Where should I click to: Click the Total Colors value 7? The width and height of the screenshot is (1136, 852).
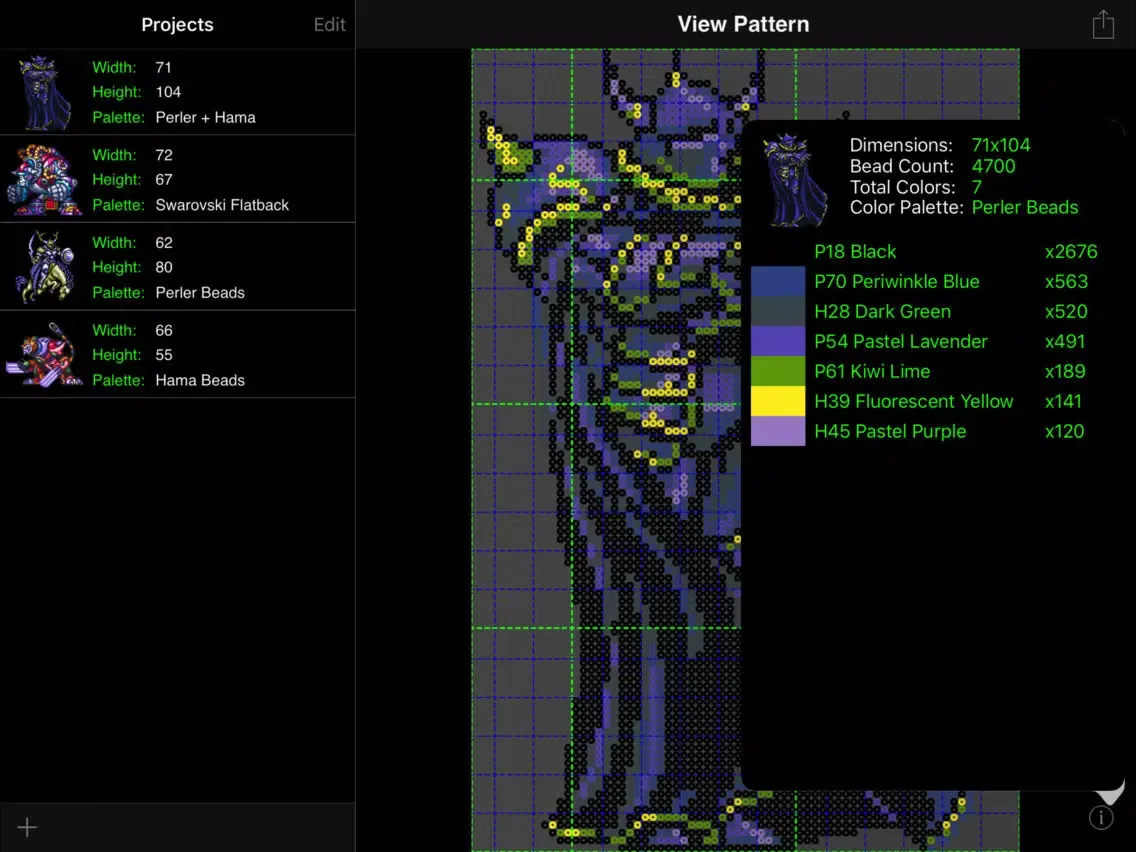977,187
